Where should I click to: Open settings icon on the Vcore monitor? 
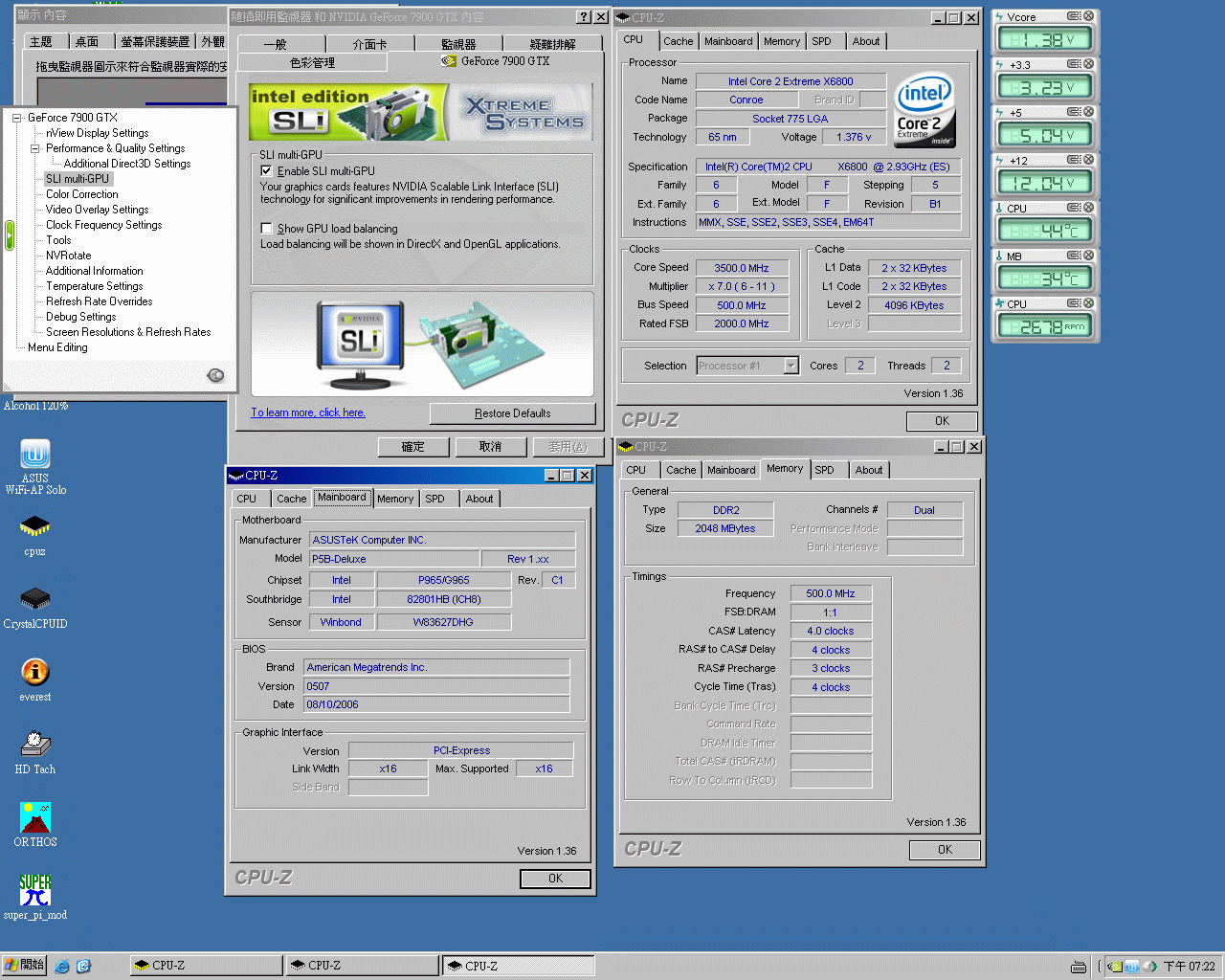click(1074, 16)
